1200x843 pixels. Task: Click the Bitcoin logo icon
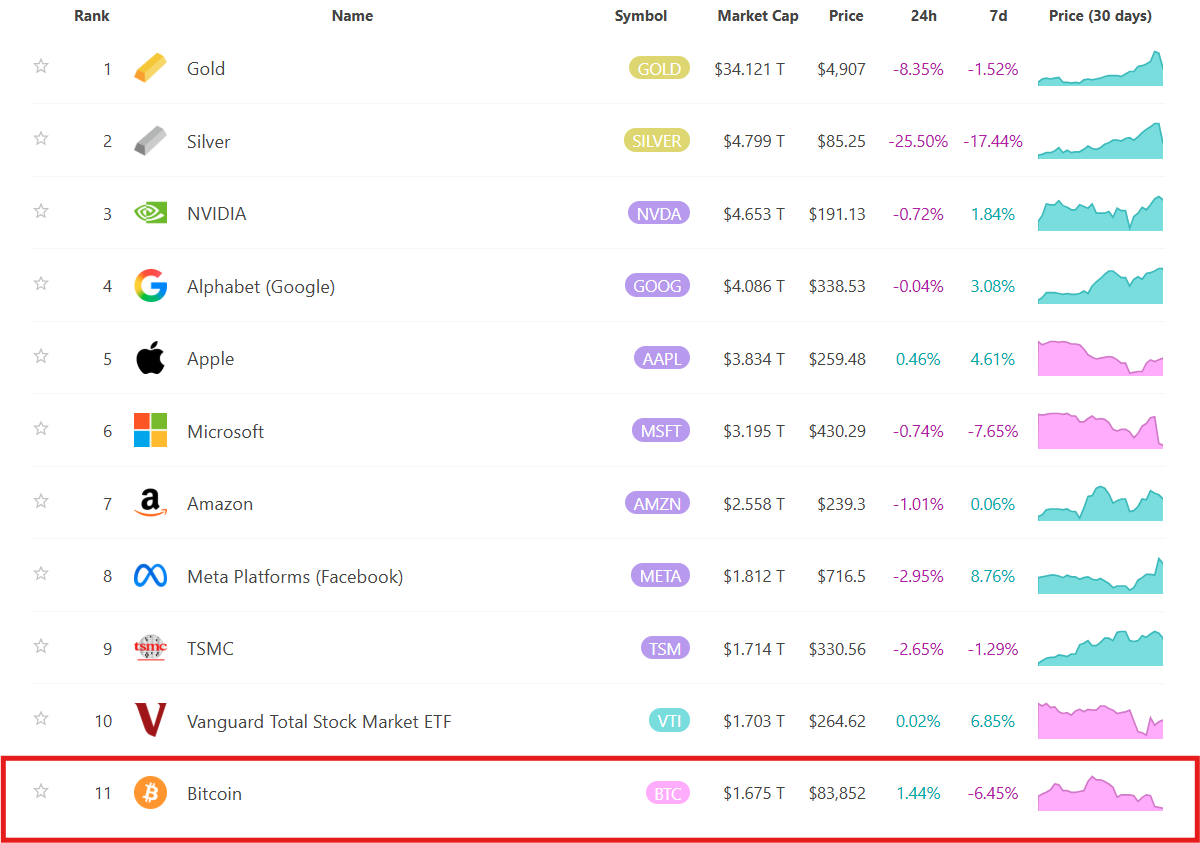click(x=151, y=793)
